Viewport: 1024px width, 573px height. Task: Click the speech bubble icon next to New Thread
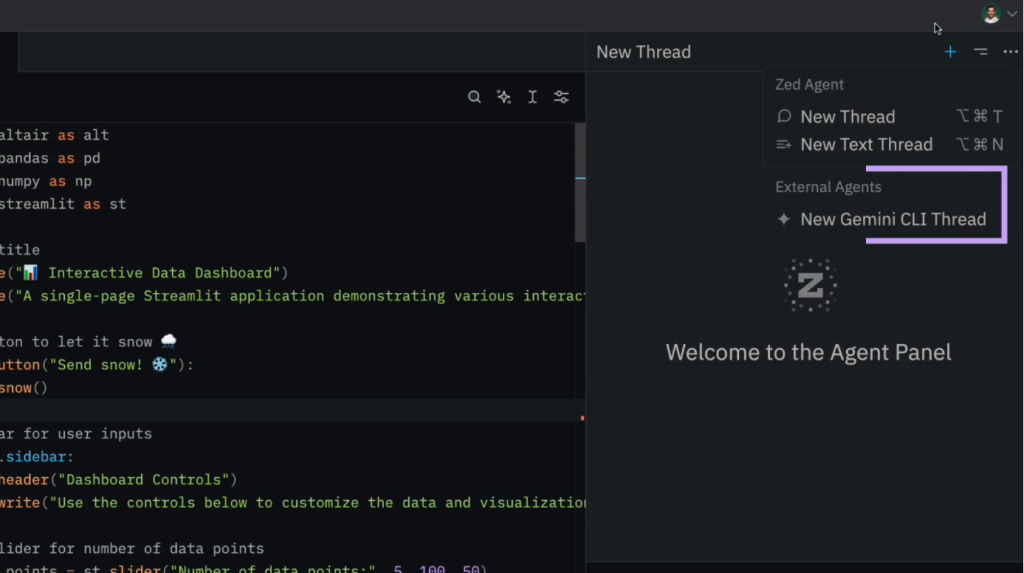tap(784, 116)
